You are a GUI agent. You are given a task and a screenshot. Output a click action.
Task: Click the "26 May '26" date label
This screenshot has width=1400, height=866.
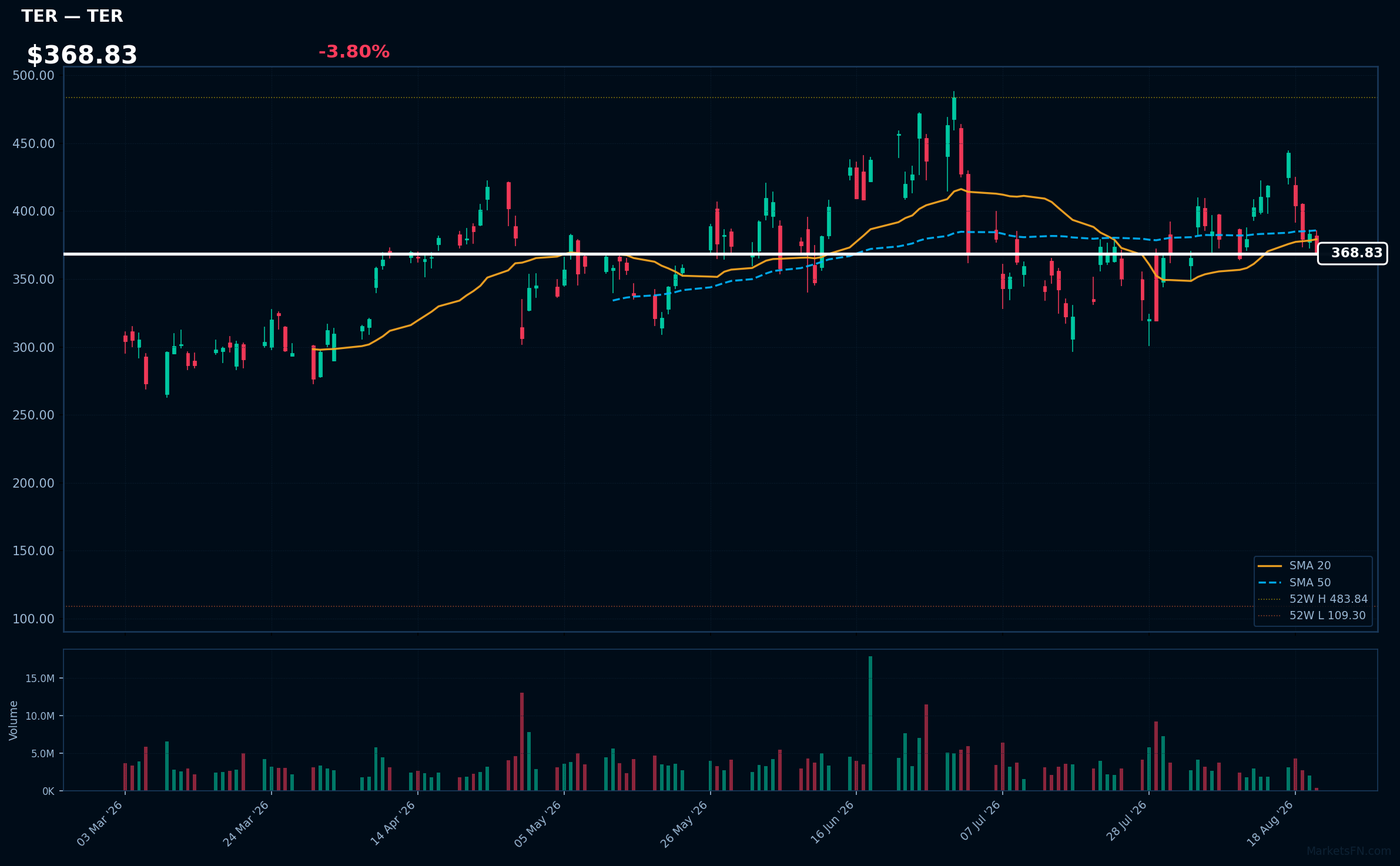(684, 823)
